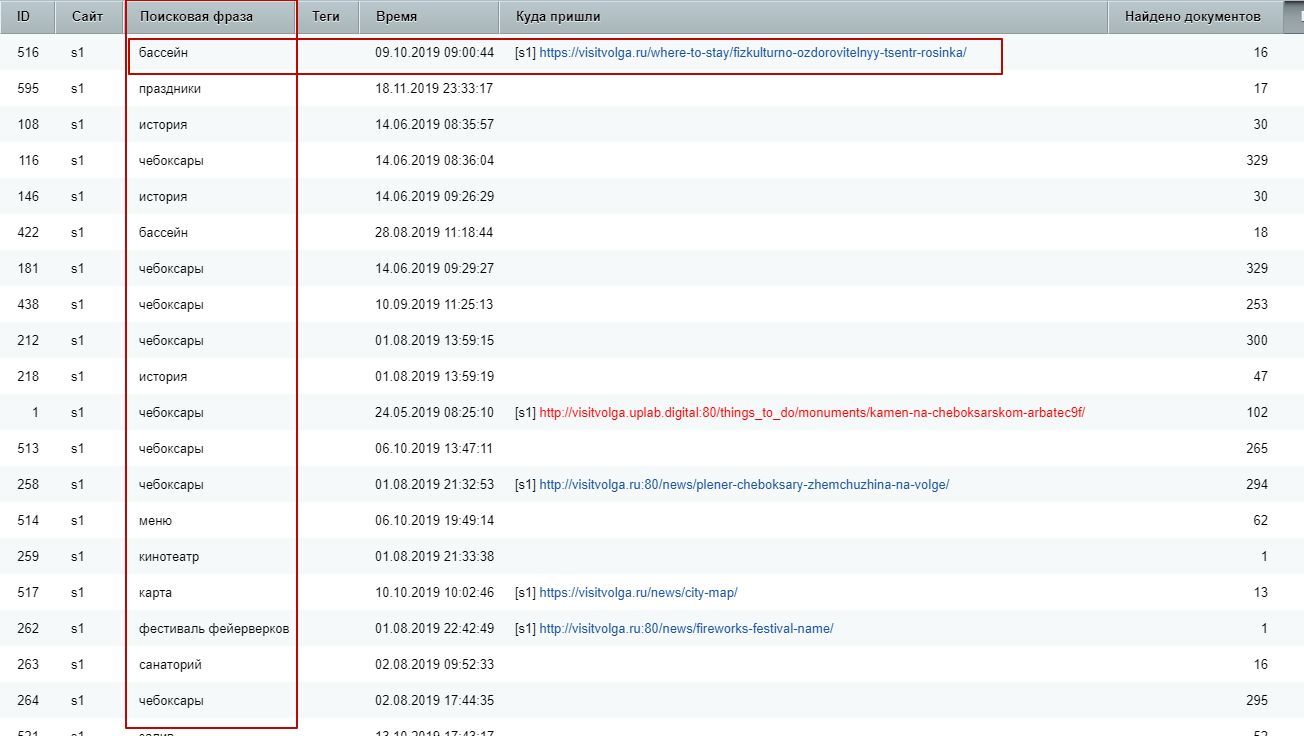
Task: Follow the fireworks-festival-name news link
Action: point(686,629)
